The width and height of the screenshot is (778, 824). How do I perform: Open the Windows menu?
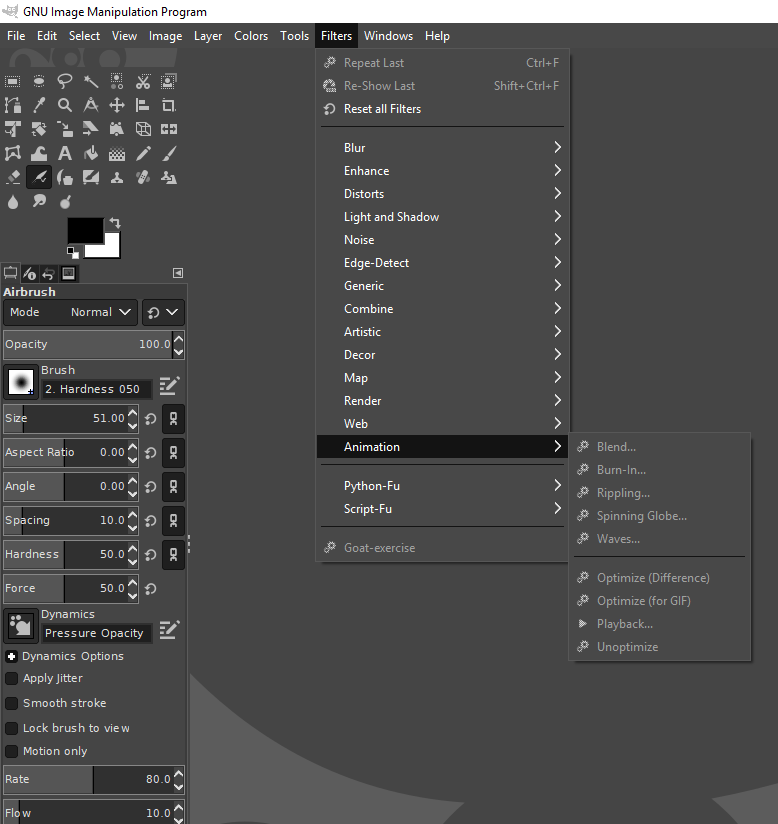click(388, 36)
